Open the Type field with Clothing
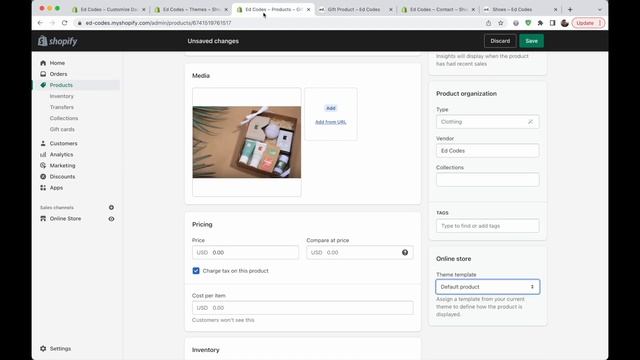 click(487, 122)
